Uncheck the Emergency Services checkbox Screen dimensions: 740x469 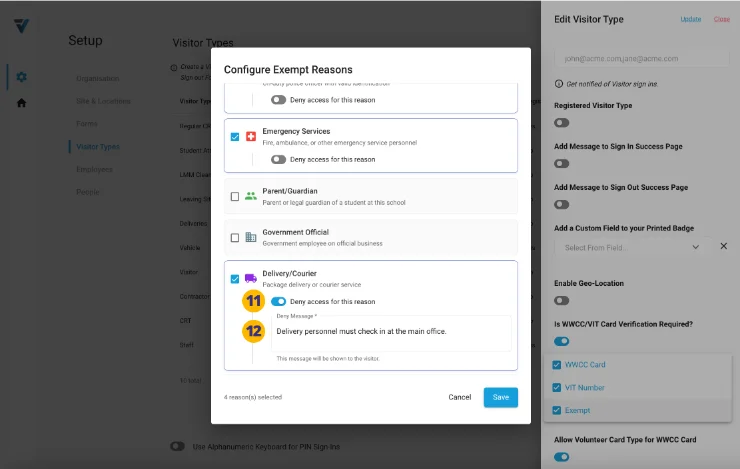coord(235,137)
